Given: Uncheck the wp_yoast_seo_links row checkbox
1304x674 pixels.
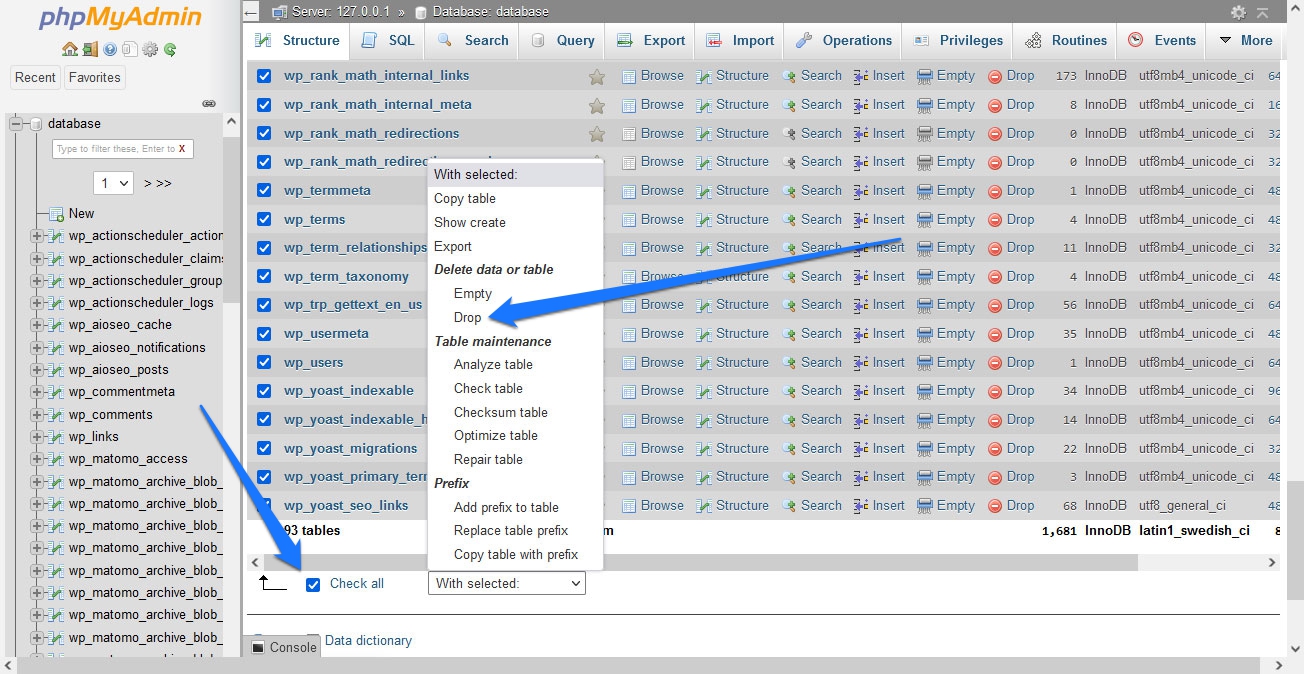Looking at the screenshot, I should (264, 505).
